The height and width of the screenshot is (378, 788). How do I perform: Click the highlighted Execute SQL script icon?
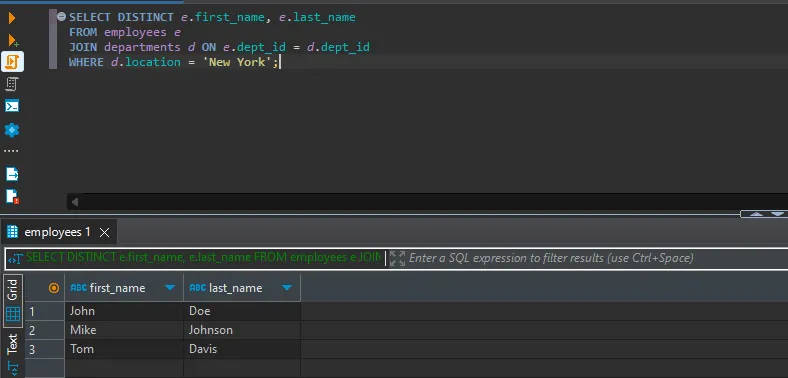point(13,61)
